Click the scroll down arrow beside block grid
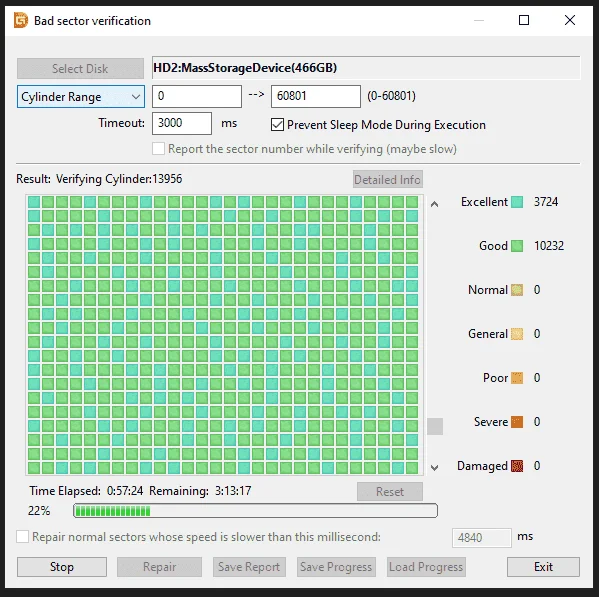599x597 pixels. (x=434, y=468)
